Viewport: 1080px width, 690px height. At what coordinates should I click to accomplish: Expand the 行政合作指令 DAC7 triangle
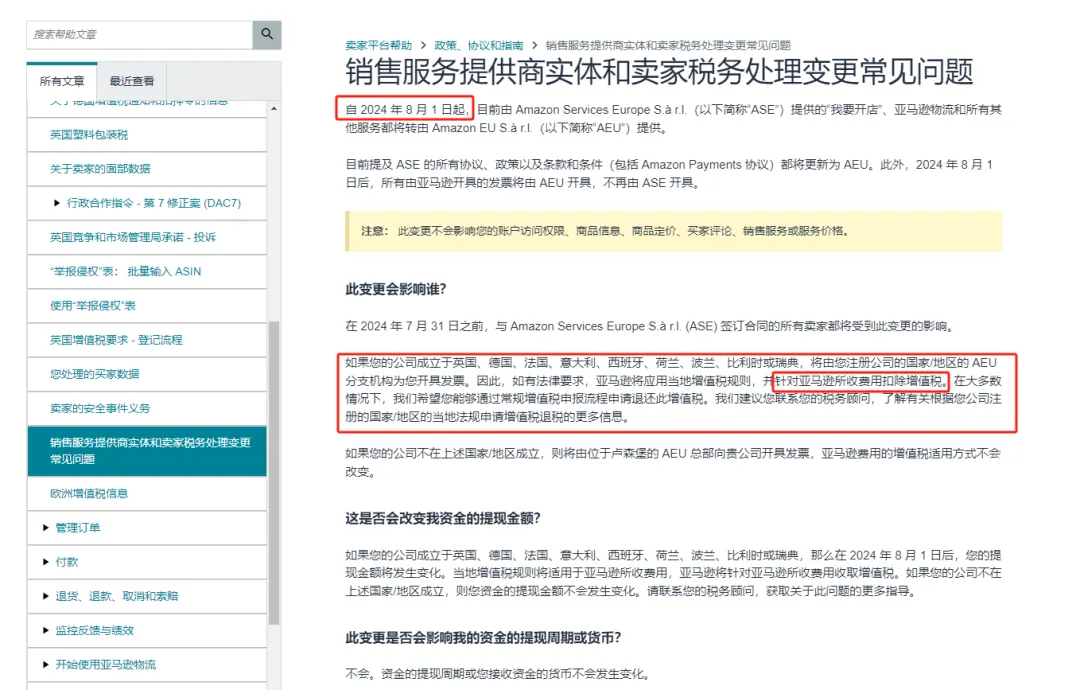click(56, 203)
